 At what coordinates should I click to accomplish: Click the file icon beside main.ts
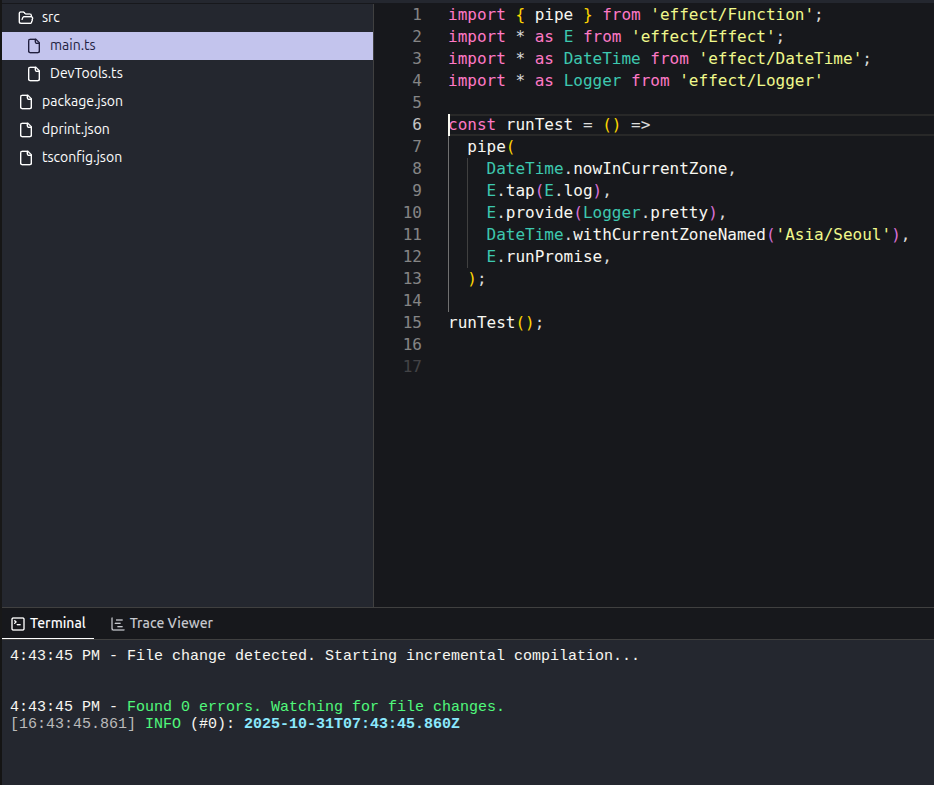(35, 46)
